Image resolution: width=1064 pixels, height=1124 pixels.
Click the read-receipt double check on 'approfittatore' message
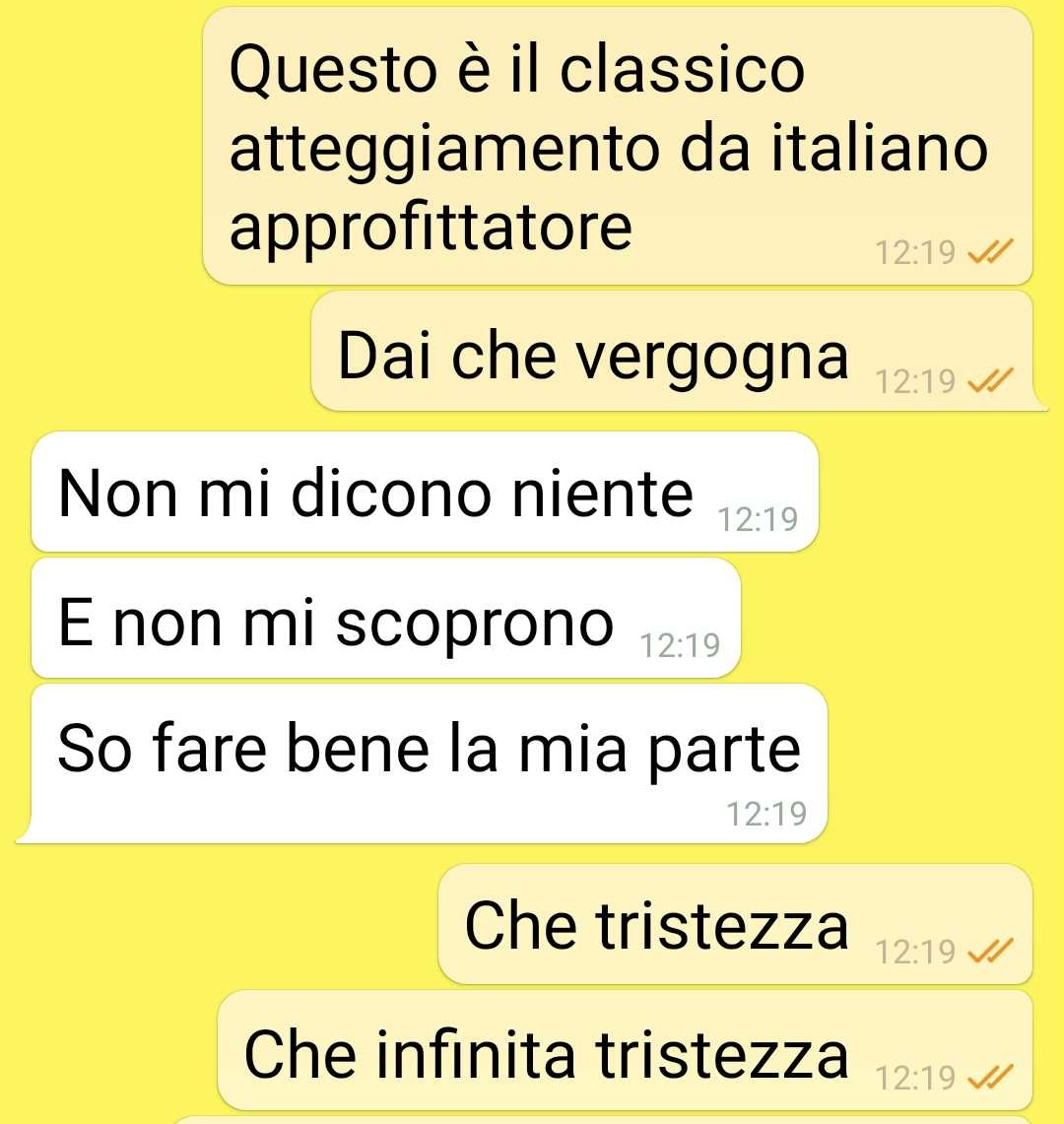[x=990, y=251]
